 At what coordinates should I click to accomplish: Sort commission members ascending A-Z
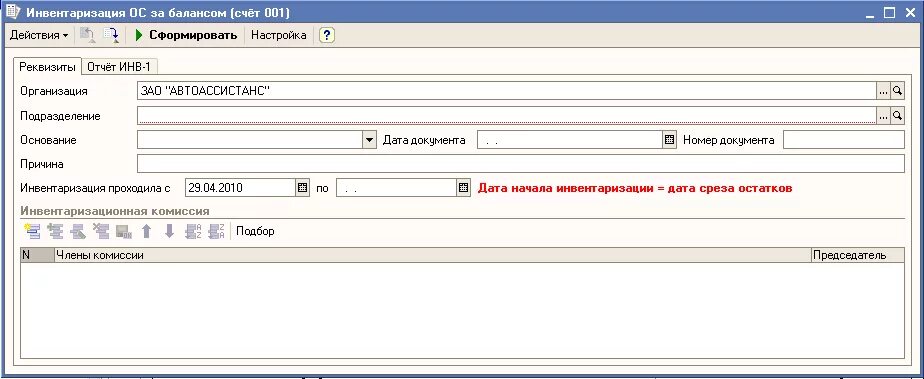pos(193,232)
